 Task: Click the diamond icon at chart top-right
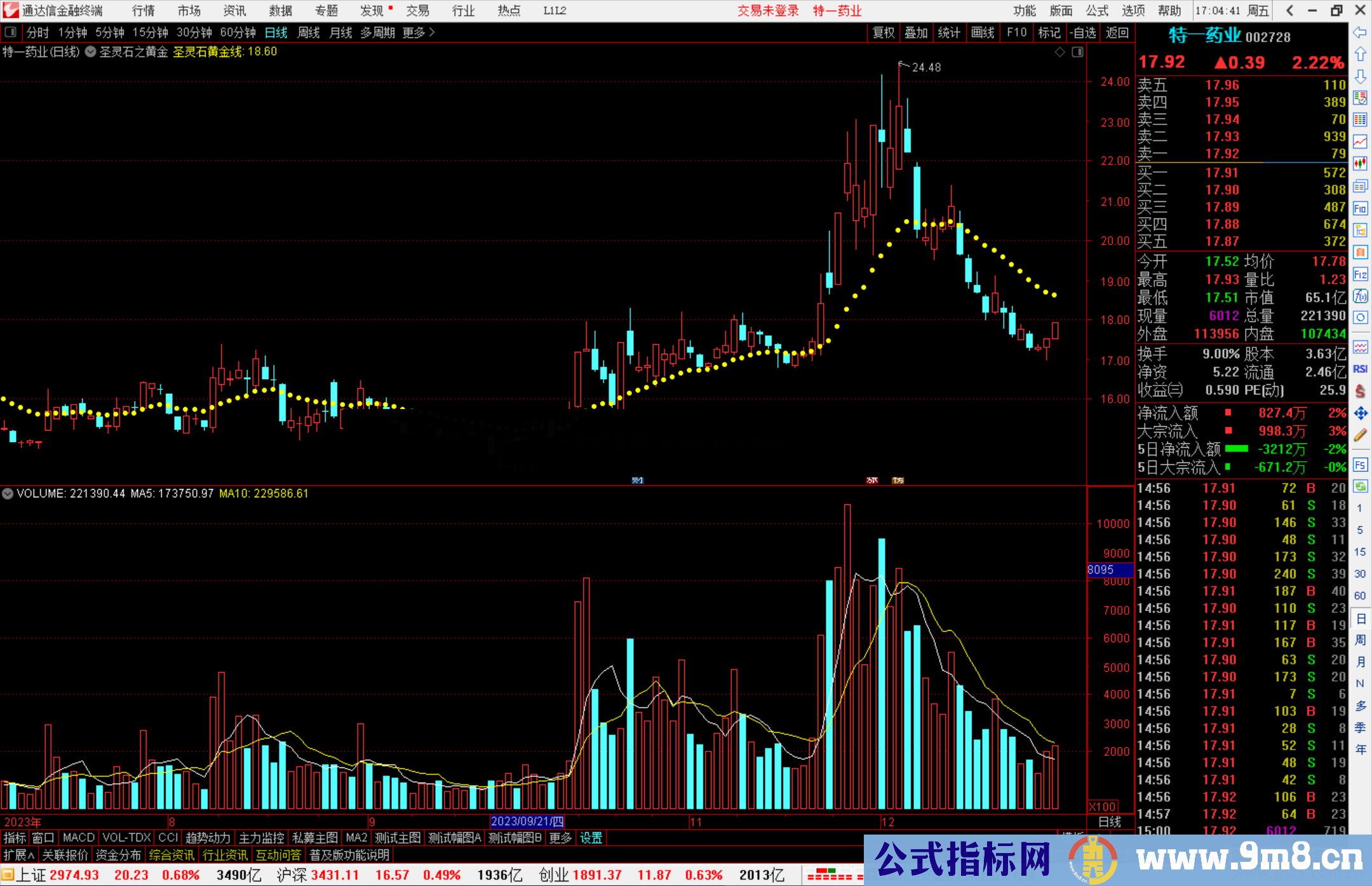(x=1059, y=52)
